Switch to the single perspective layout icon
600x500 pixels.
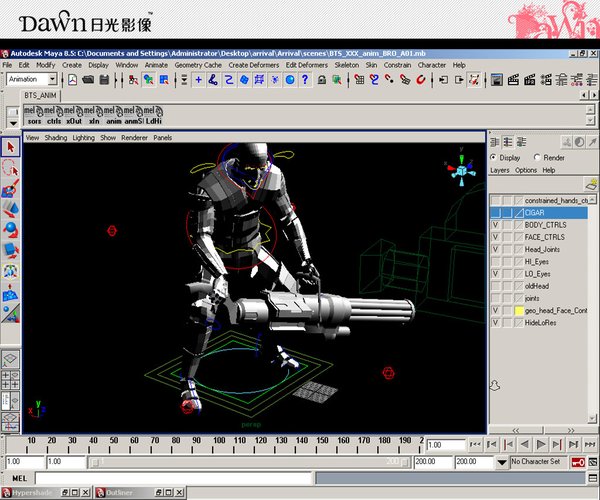click(x=11, y=358)
